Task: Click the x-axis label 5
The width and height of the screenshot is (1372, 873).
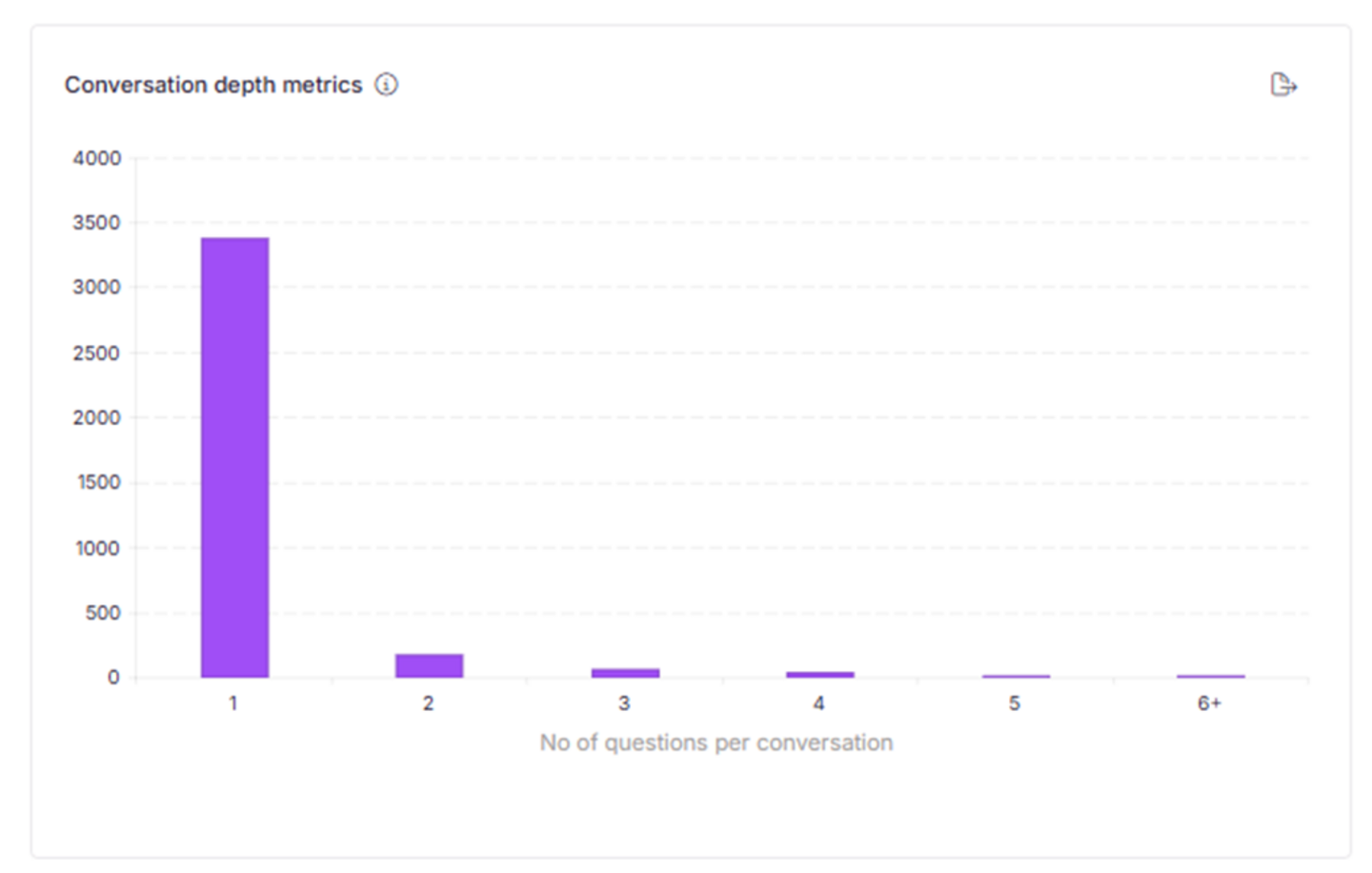Action: [1015, 703]
